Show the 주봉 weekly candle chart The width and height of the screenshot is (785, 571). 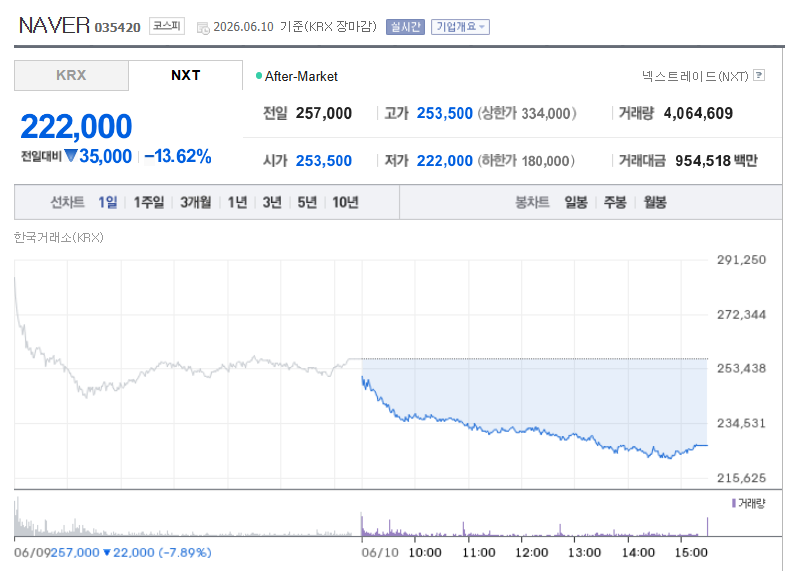(615, 202)
